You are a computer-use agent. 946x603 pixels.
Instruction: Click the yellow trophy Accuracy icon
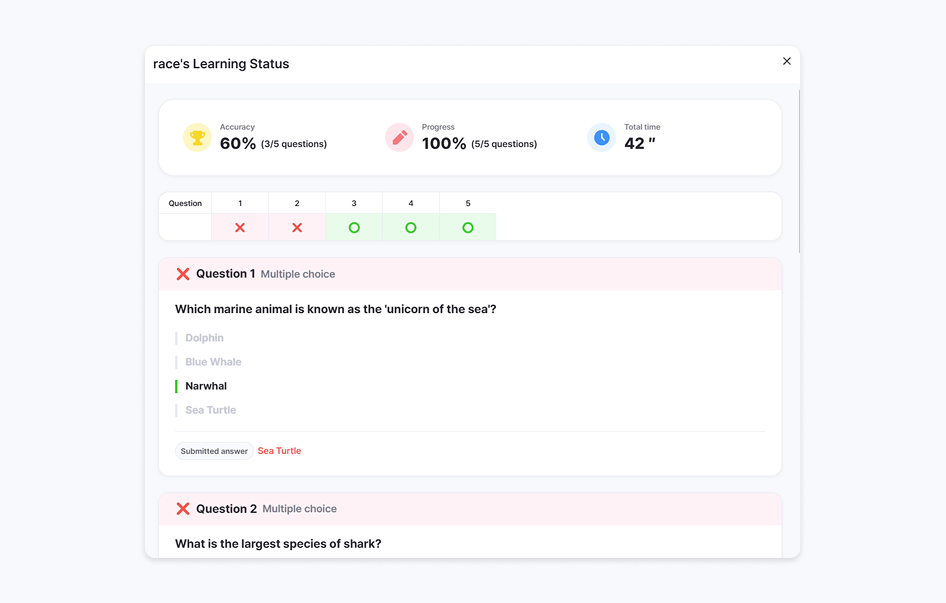pyautogui.click(x=197, y=138)
